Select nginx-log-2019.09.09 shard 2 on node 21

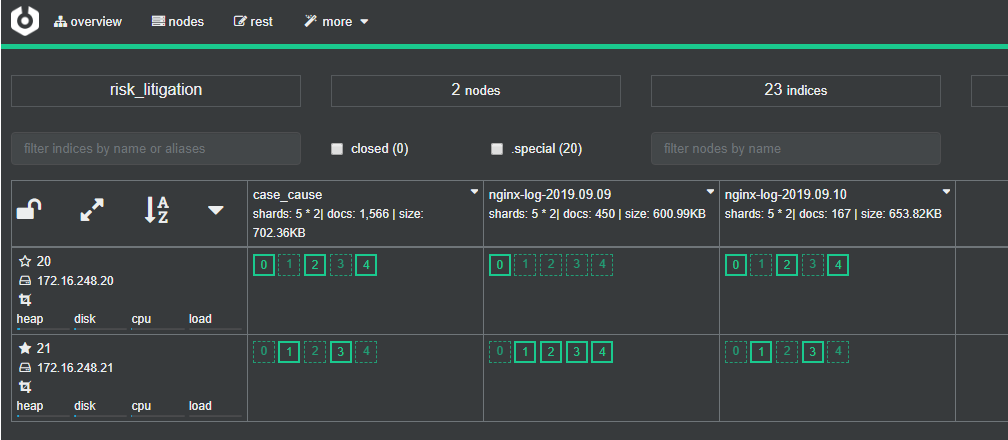click(x=550, y=352)
